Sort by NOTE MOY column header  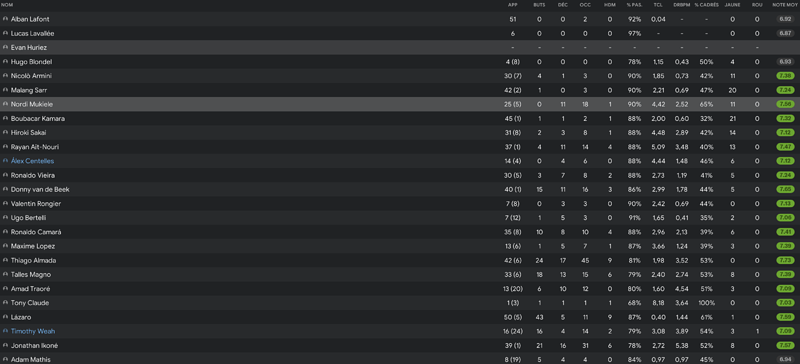tap(785, 5)
